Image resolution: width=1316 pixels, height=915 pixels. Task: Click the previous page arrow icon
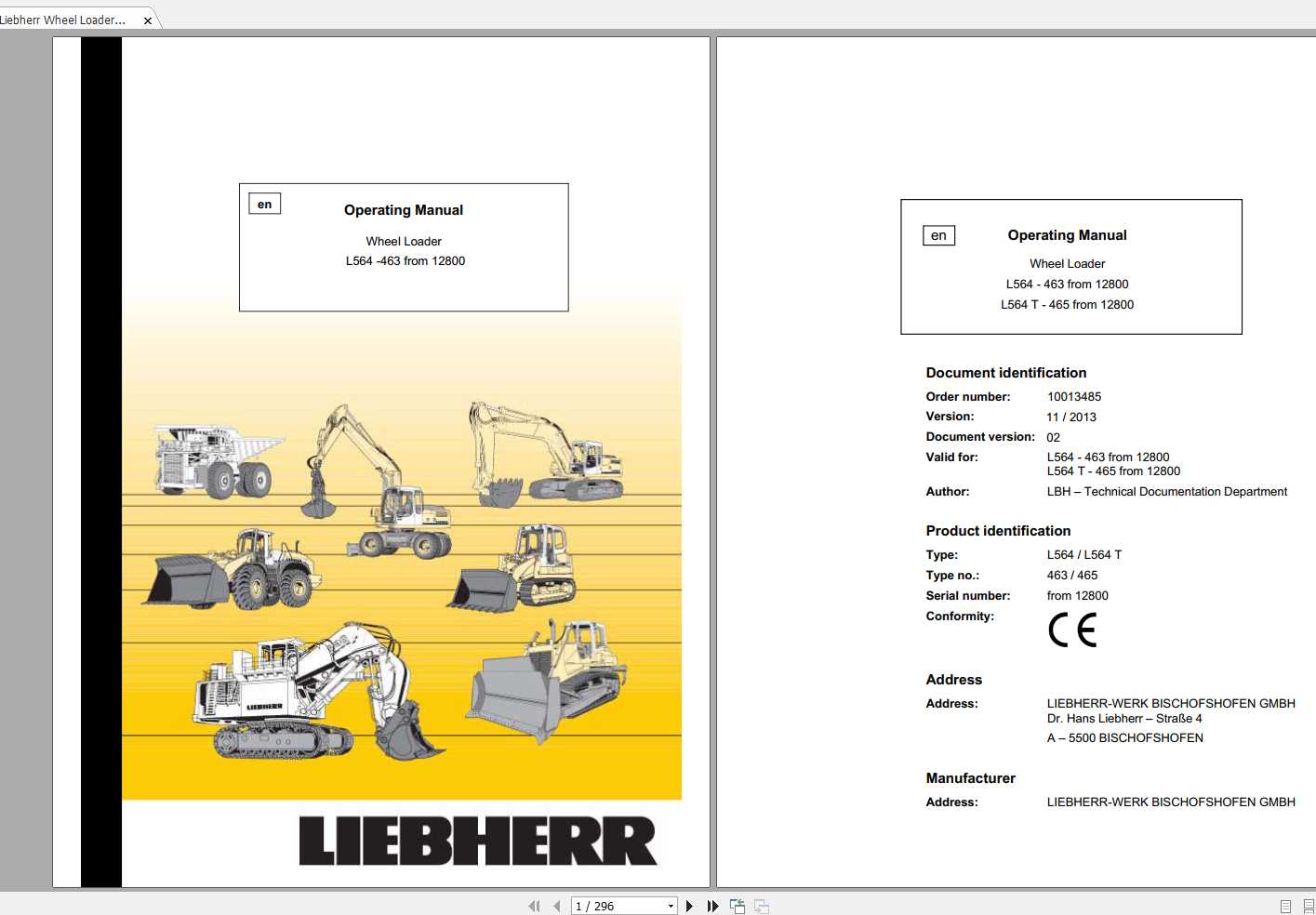pyautogui.click(x=556, y=905)
